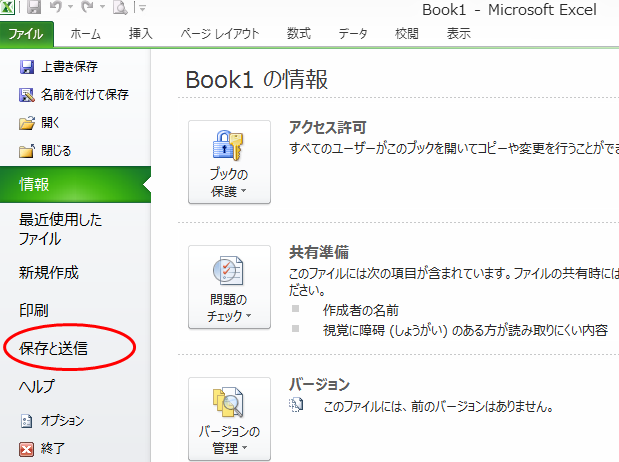This screenshot has width=619, height=462.
Task: Click the オプション settings icon
Action: pyautogui.click(x=26, y=421)
